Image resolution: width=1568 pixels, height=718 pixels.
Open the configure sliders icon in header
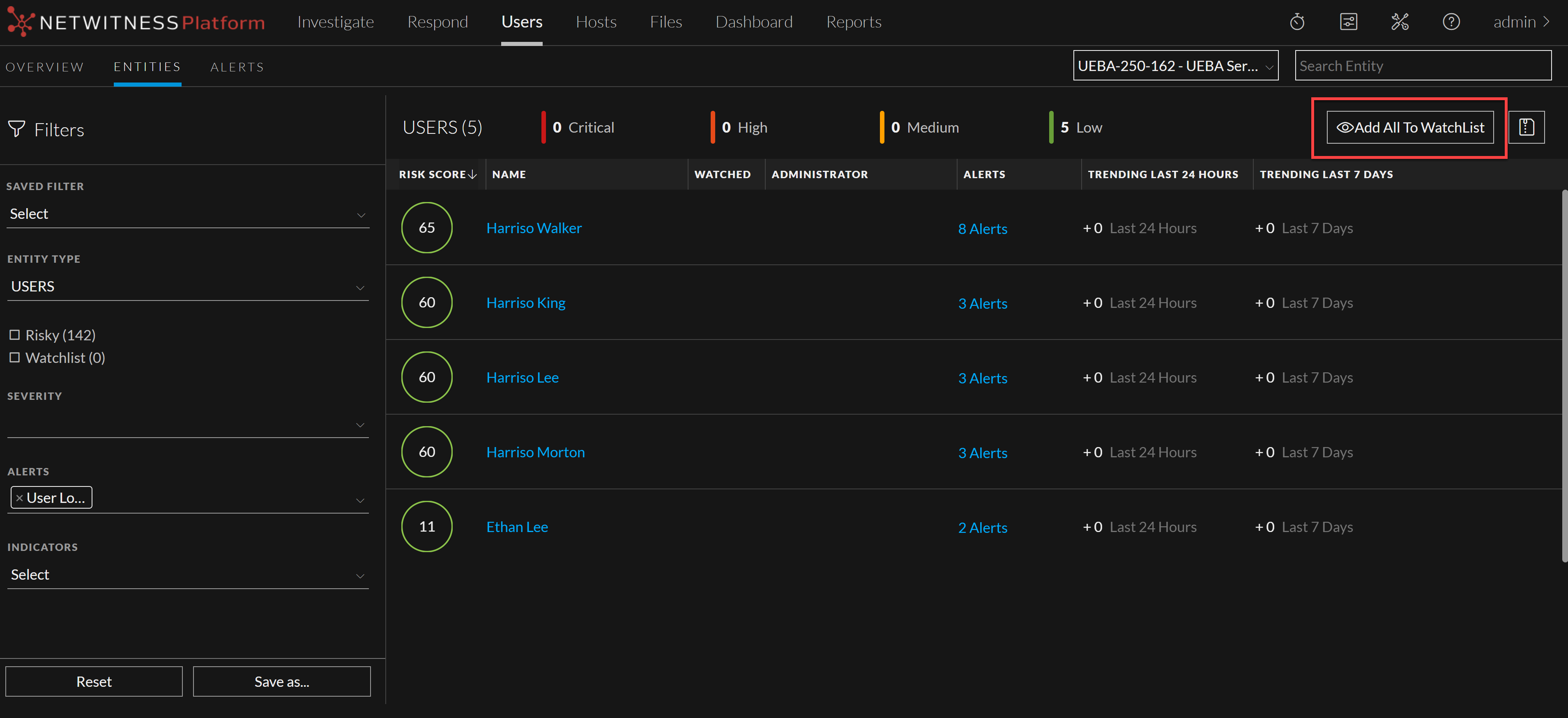point(1348,22)
